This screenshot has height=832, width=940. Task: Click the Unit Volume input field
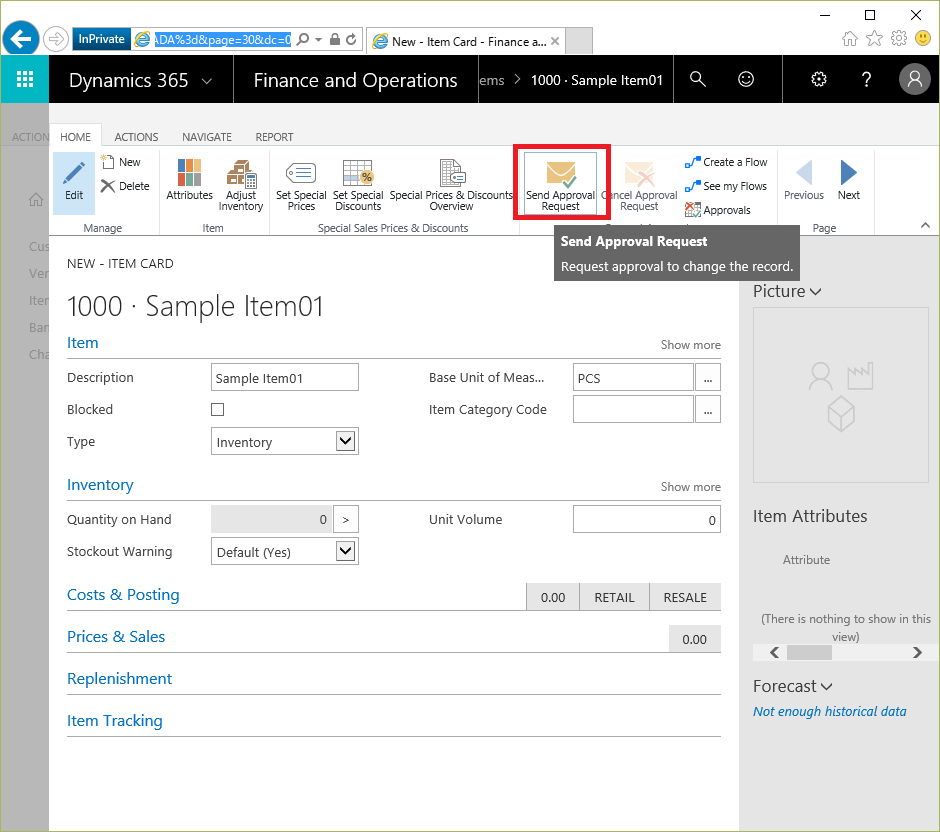point(646,519)
